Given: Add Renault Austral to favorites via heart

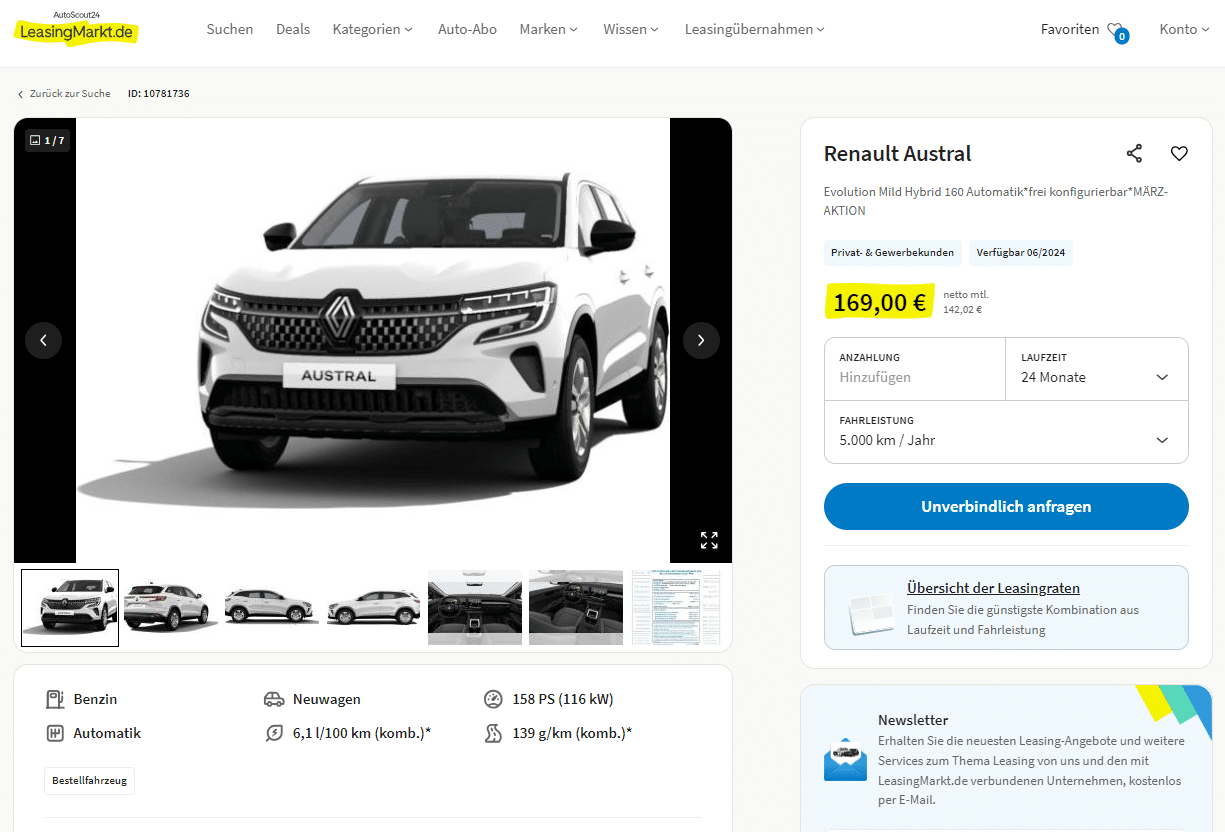Looking at the screenshot, I should coord(1179,153).
